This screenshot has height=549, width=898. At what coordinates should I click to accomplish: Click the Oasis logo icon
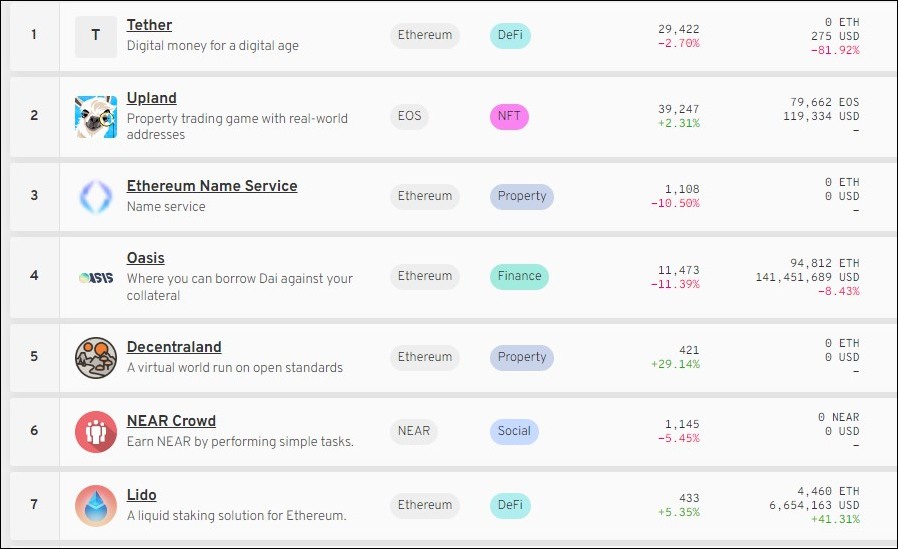tap(96, 278)
